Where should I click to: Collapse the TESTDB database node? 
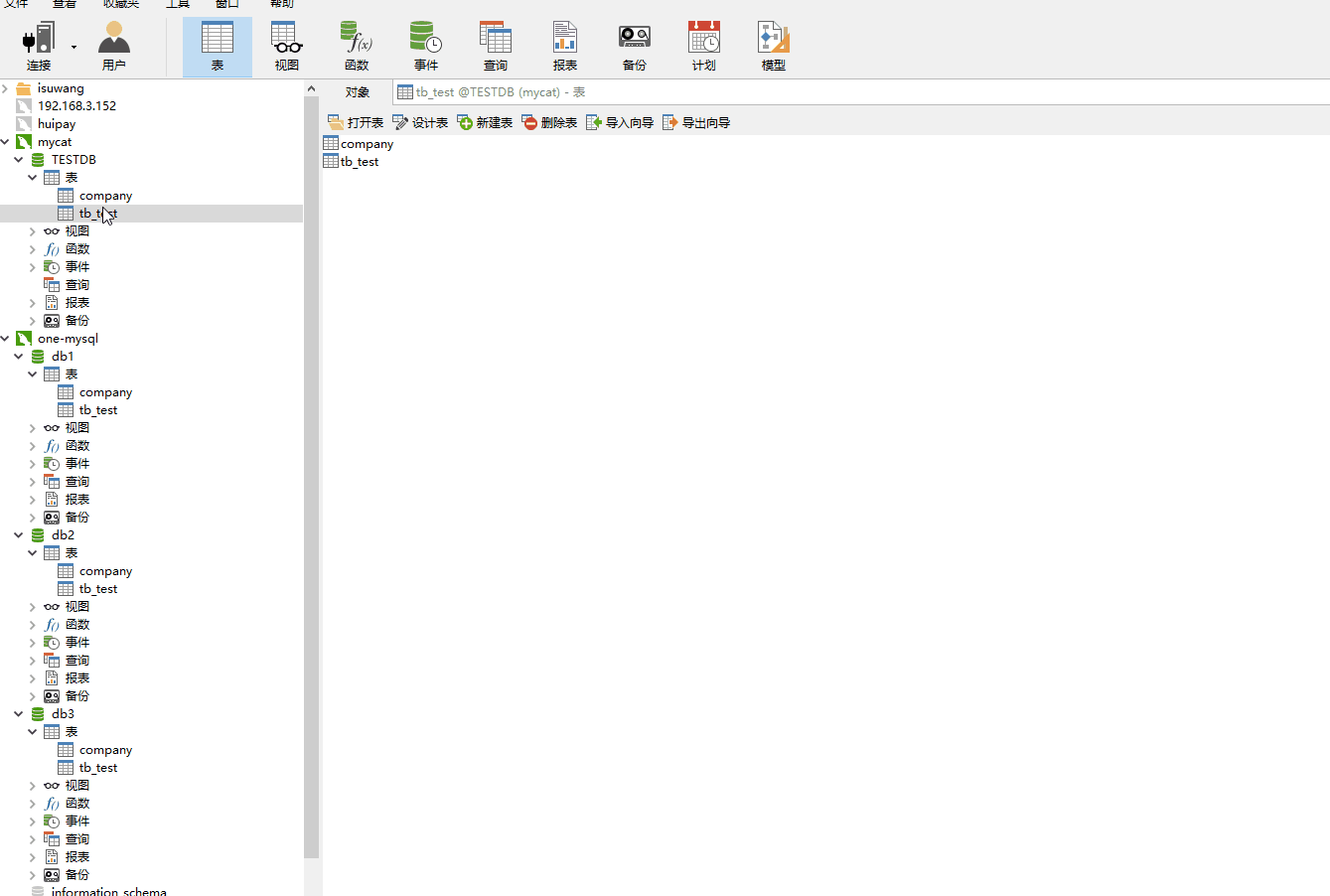click(19, 160)
